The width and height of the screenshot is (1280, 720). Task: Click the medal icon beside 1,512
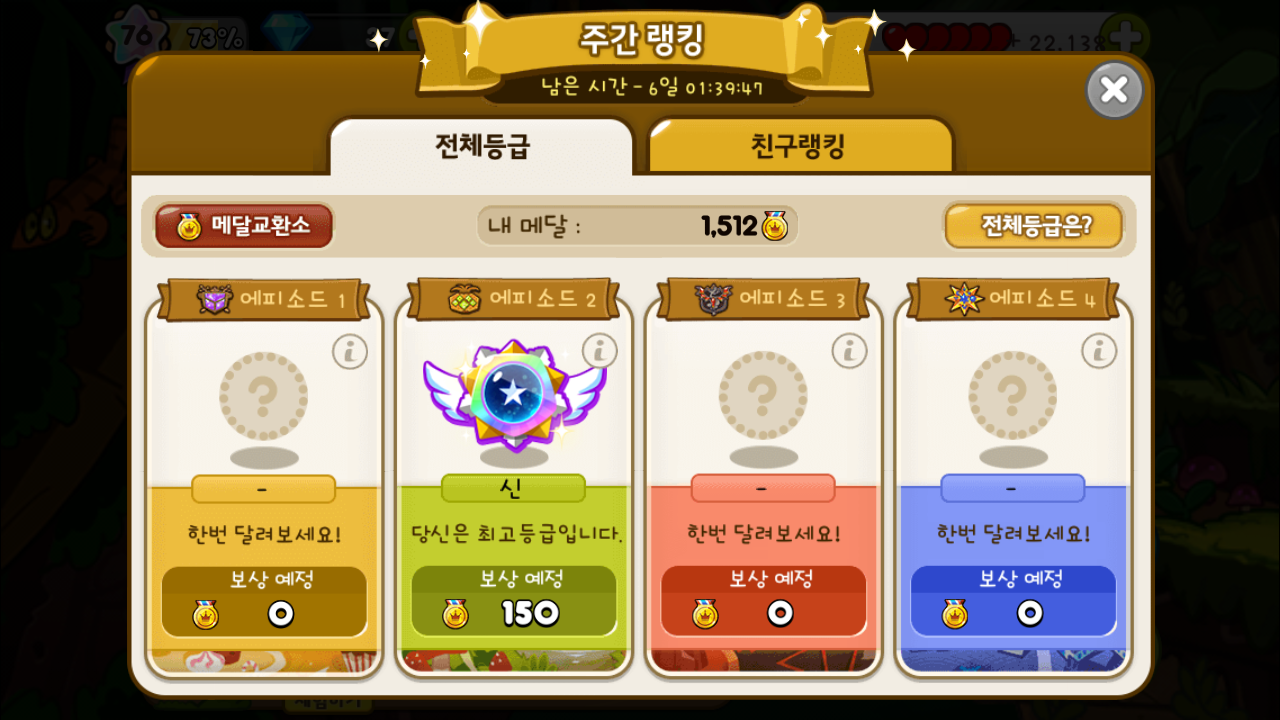774,226
